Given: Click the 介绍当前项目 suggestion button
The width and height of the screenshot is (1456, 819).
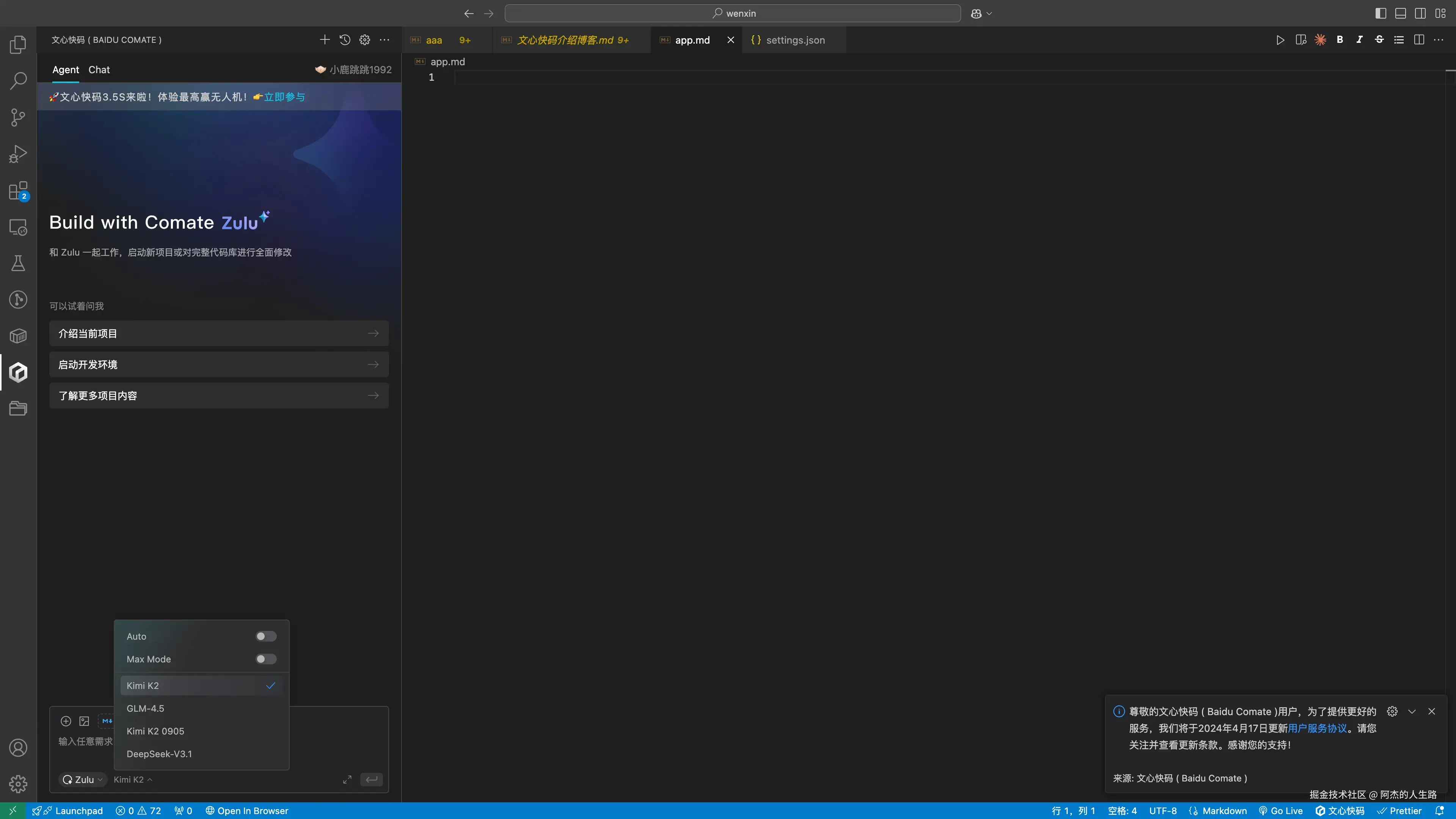Looking at the screenshot, I should pos(219,334).
